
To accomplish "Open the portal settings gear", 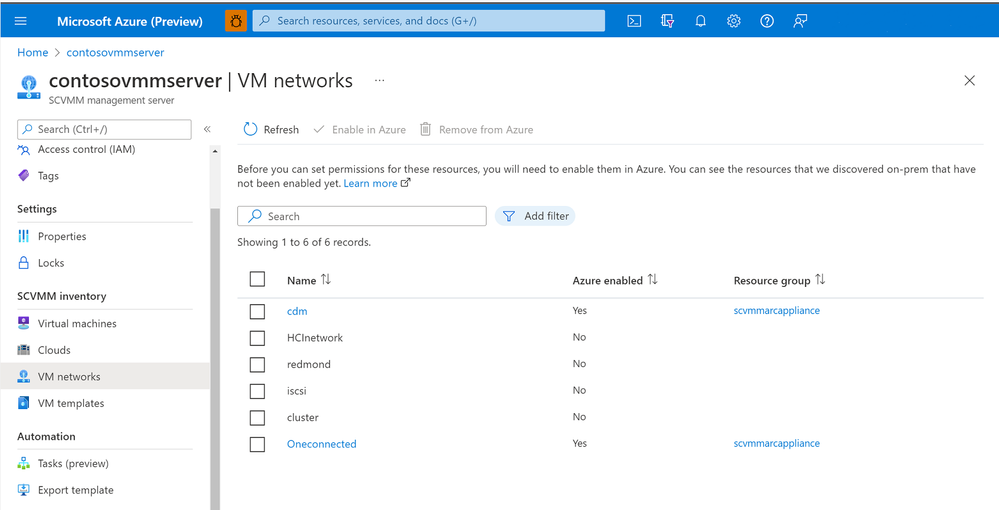I will click(x=734, y=21).
